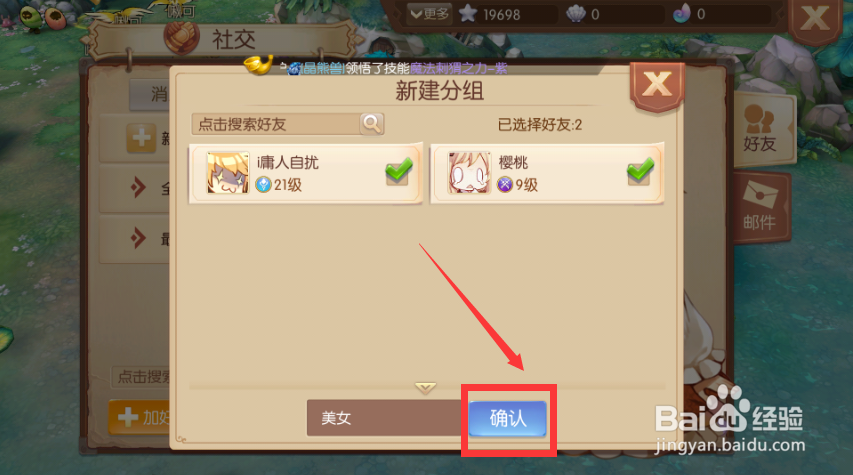Focus the 点击搜索好友 search field
The width and height of the screenshot is (853, 475).
tap(276, 124)
